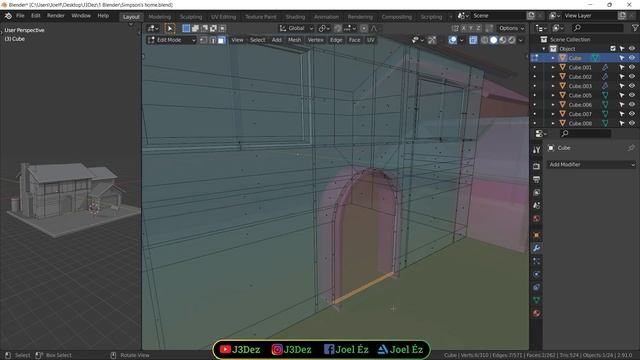Image resolution: width=640 pixels, height=360 pixels.
Task: Expand the Cube.006 tree item
Action: [x=553, y=104]
